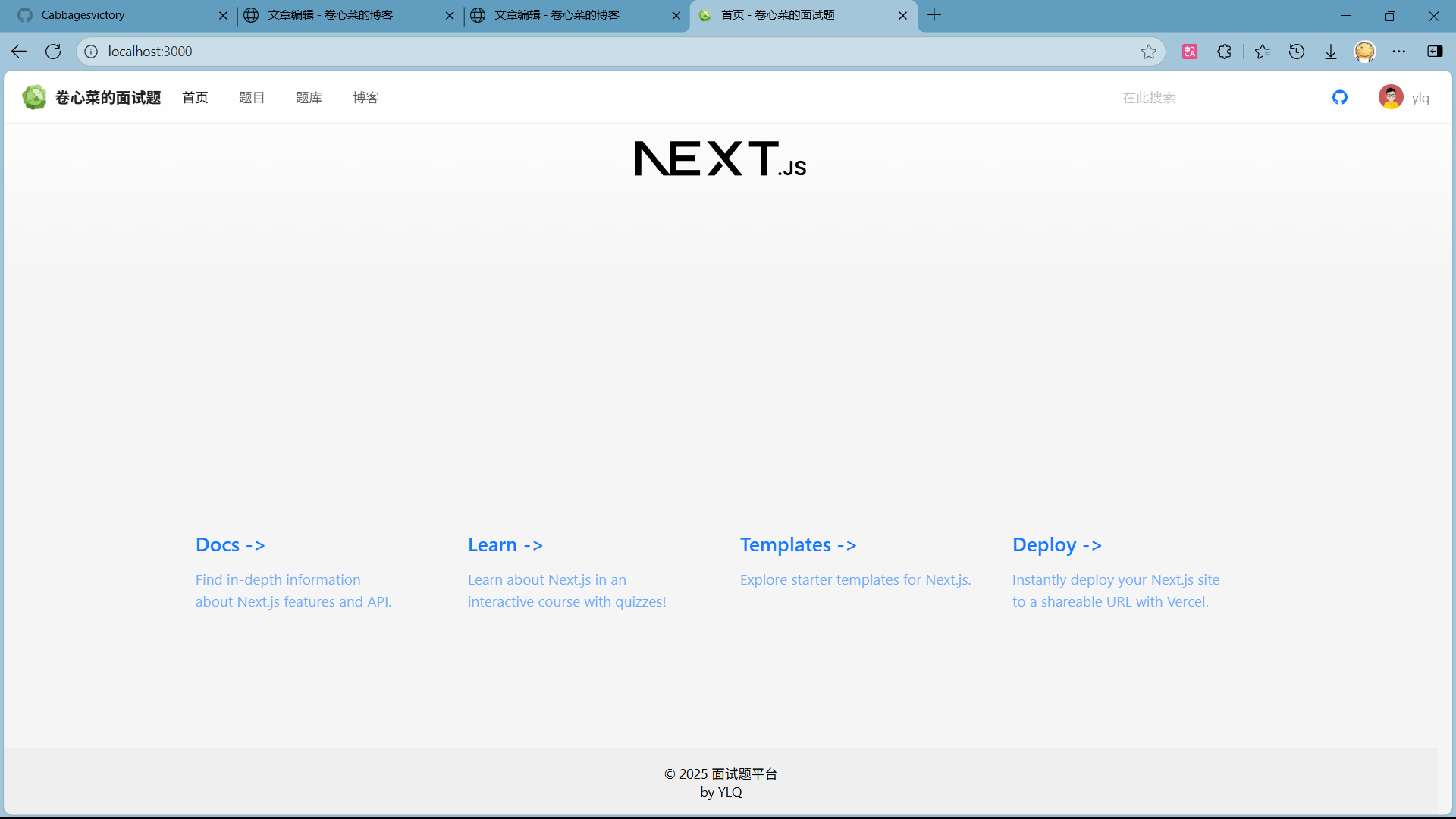The width and height of the screenshot is (1456, 819).
Task: Open the pink translate extension icon
Action: point(1190,52)
